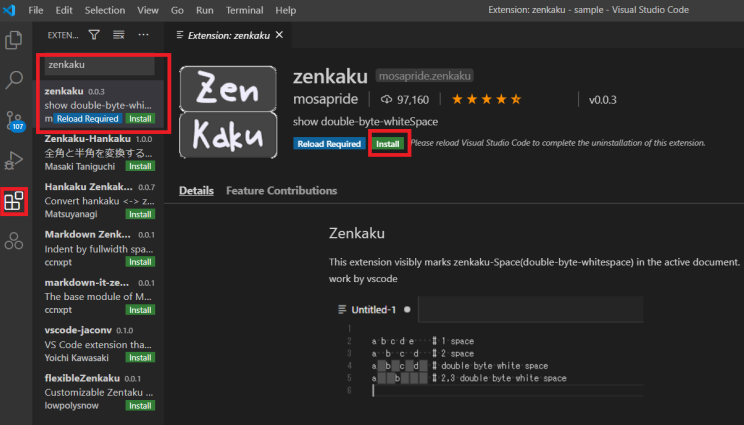Viewport: 744px width, 425px height.
Task: Open the Extensions view in activity bar
Action: click(x=14, y=201)
